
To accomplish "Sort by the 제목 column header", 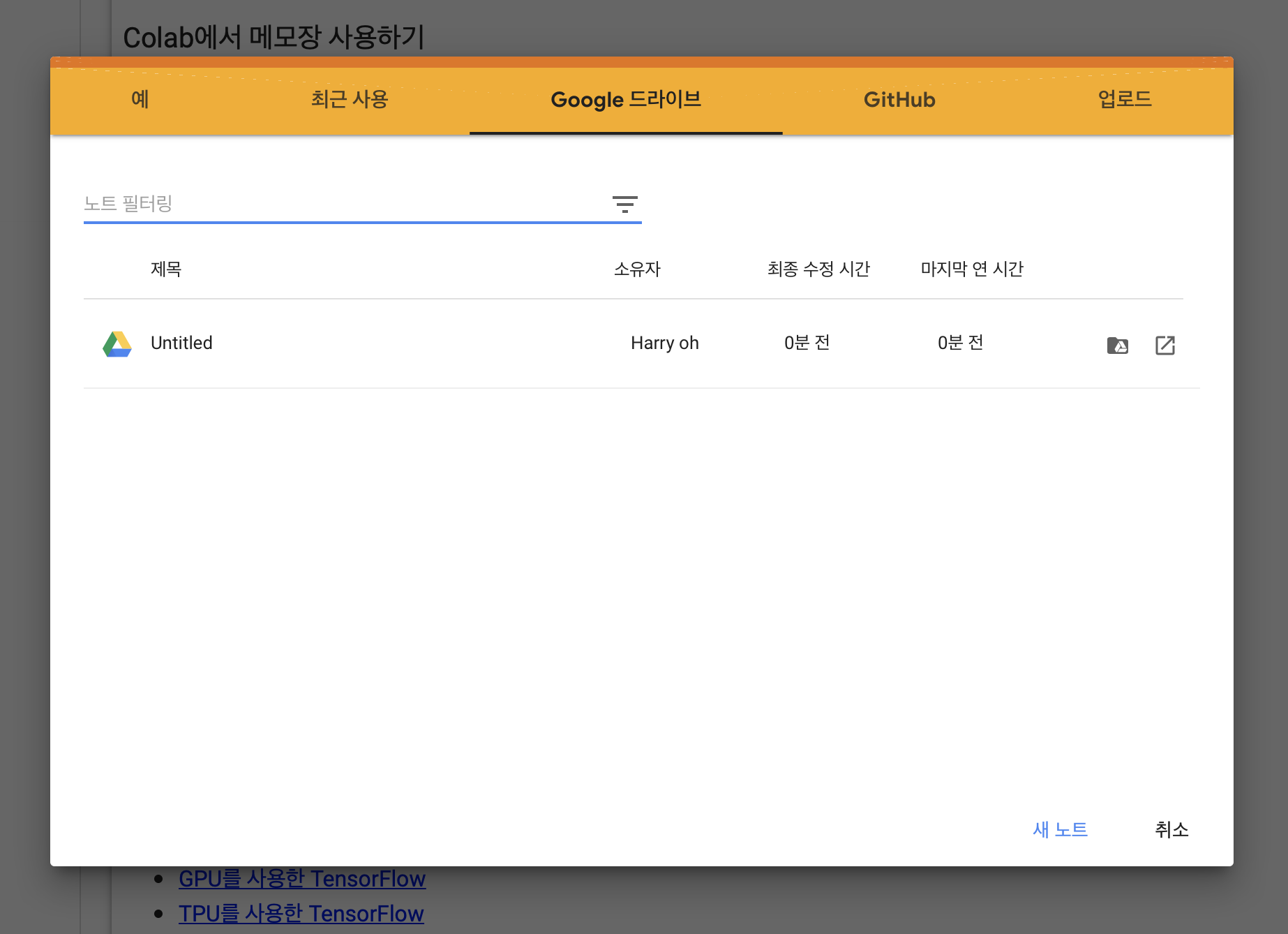I will pyautogui.click(x=166, y=269).
